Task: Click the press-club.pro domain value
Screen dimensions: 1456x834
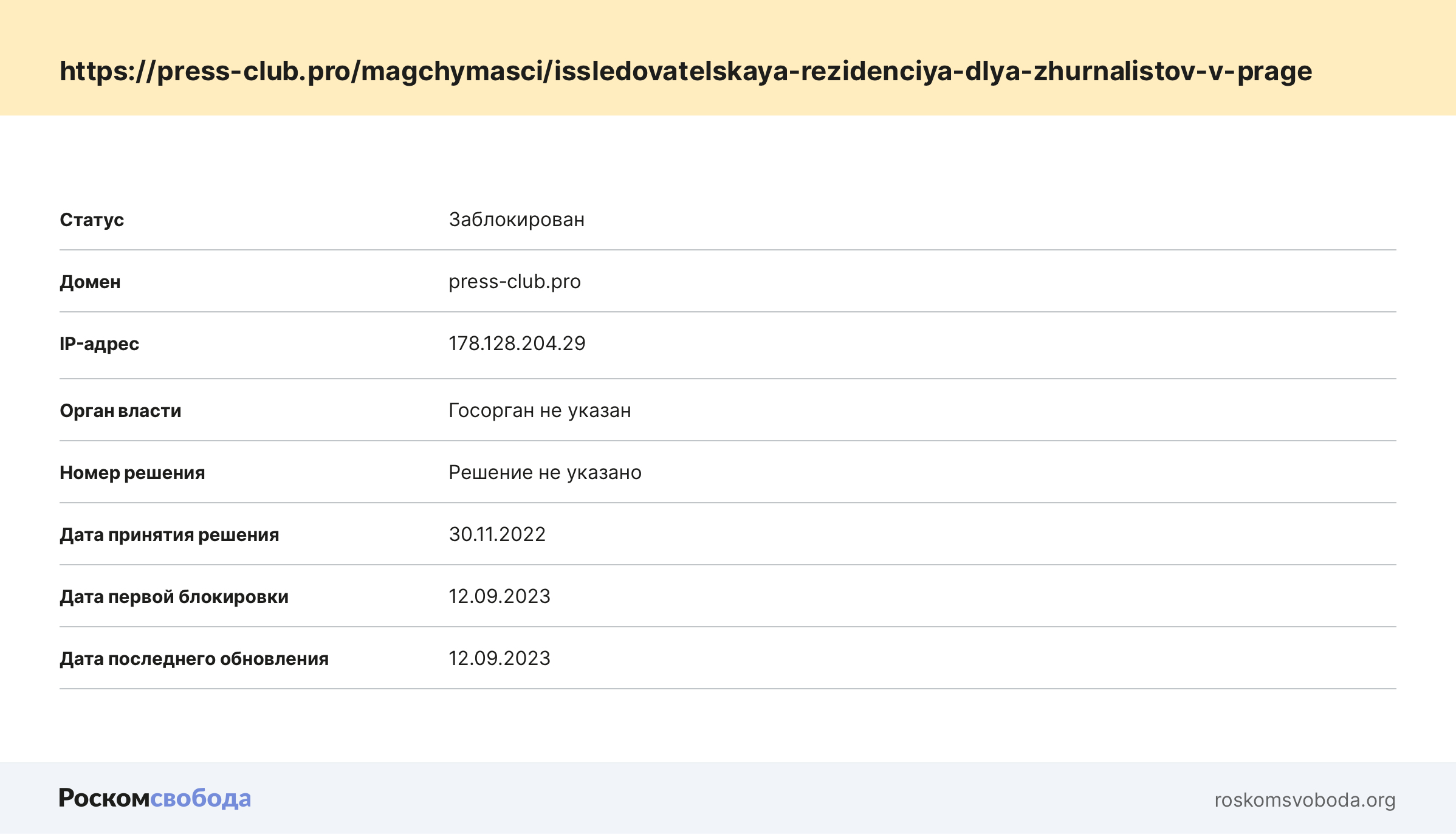Action: 515,281
